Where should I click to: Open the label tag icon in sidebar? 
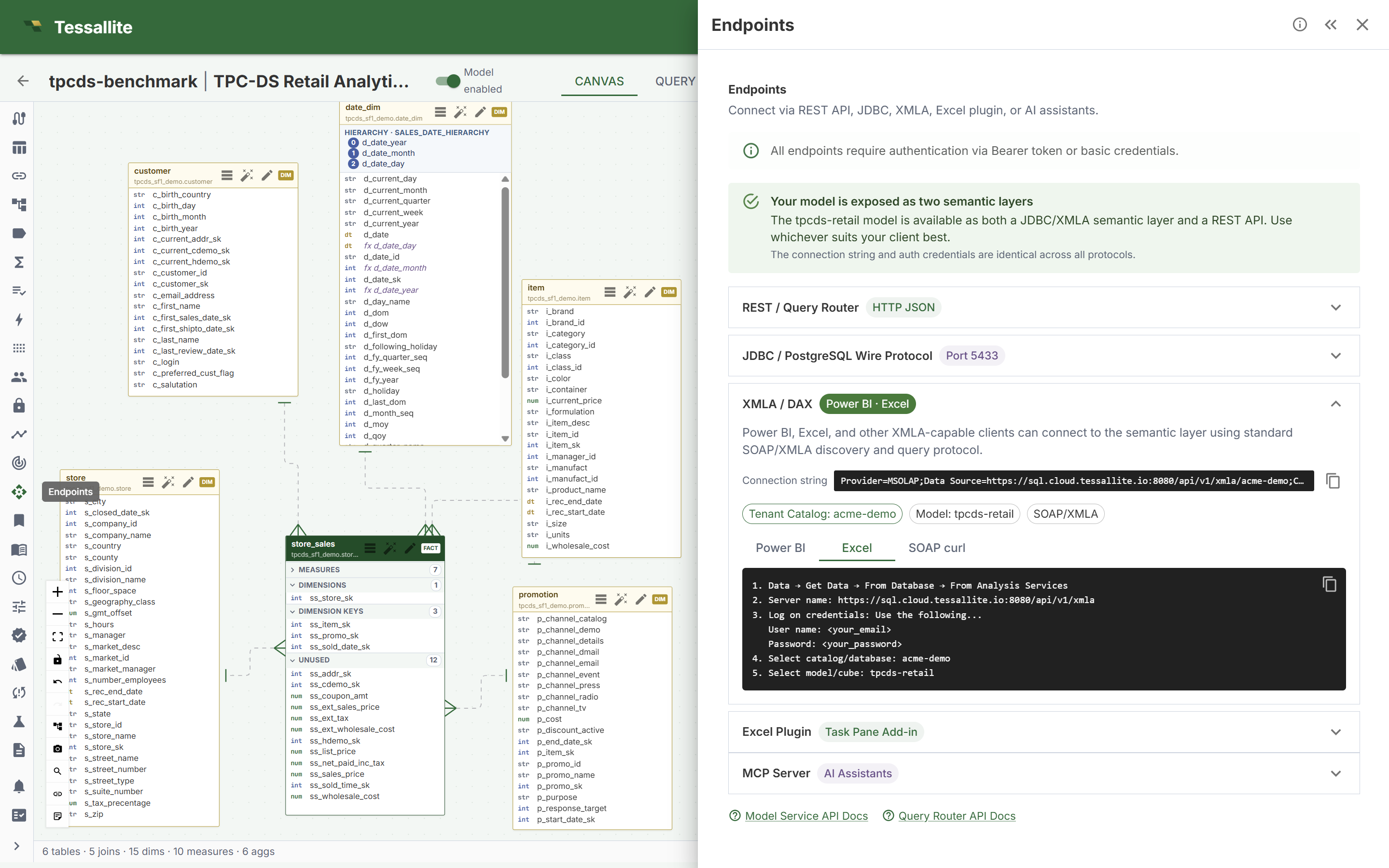point(19,234)
